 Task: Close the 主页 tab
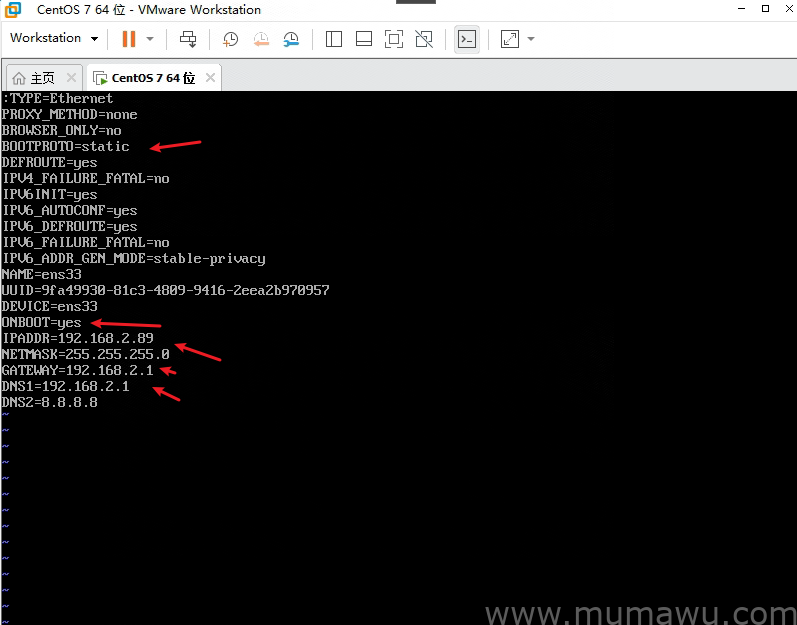coord(72,78)
